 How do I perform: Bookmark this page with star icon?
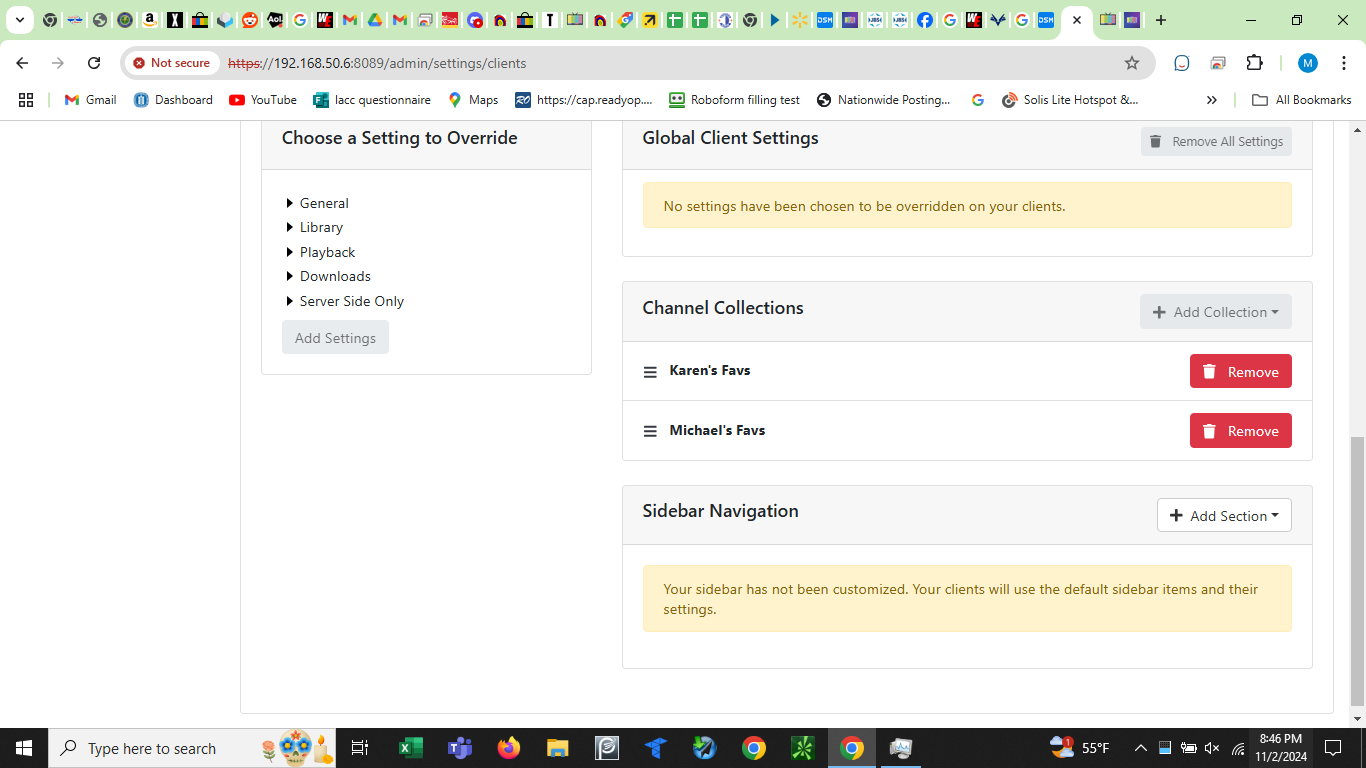[x=1132, y=63]
